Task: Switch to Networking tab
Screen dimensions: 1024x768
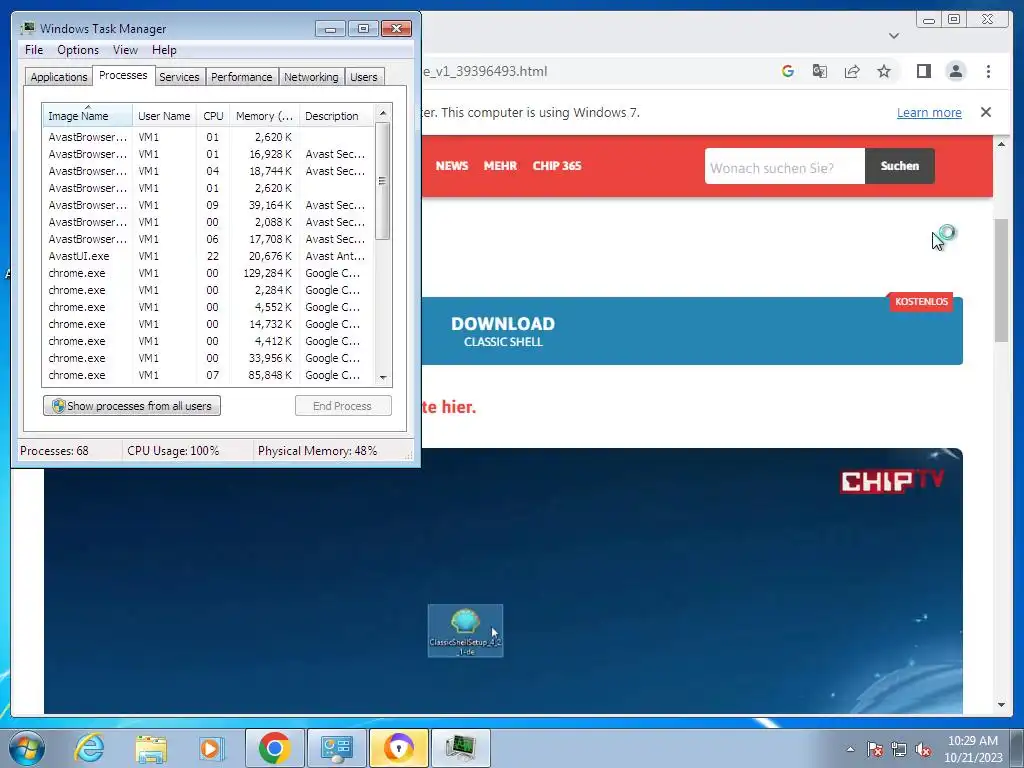Action: (311, 77)
